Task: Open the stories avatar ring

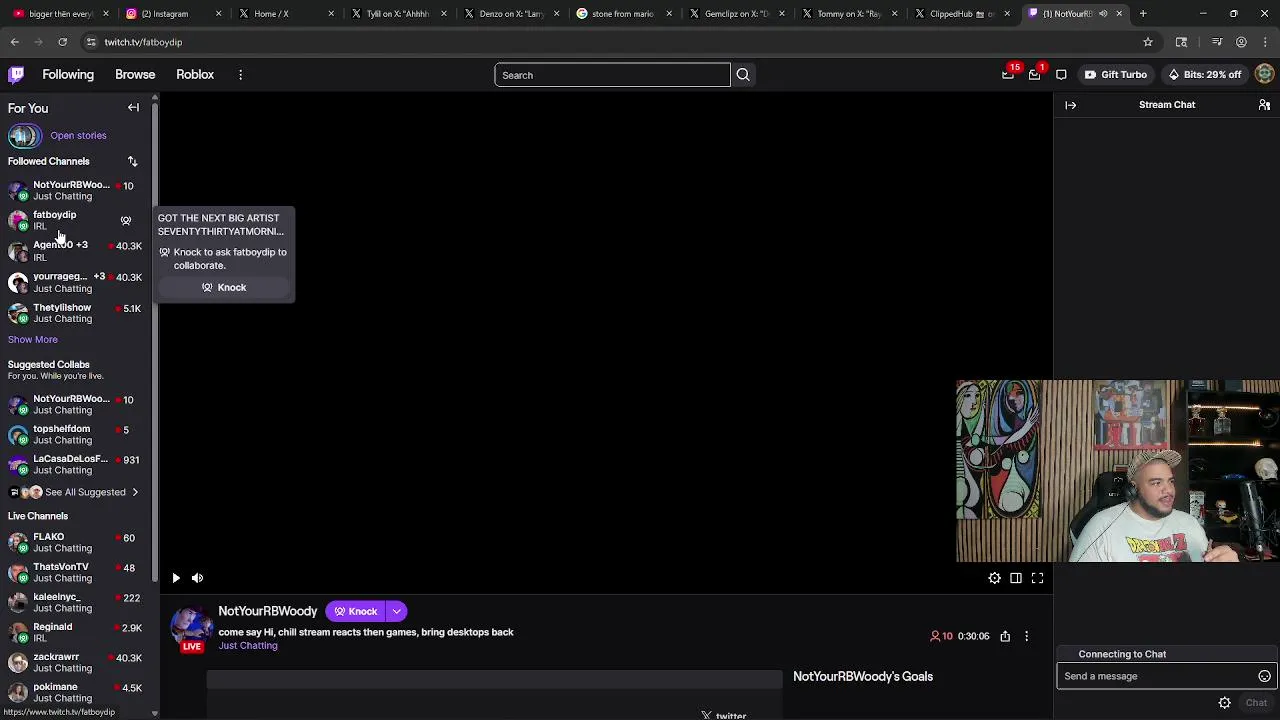Action: pos(24,135)
